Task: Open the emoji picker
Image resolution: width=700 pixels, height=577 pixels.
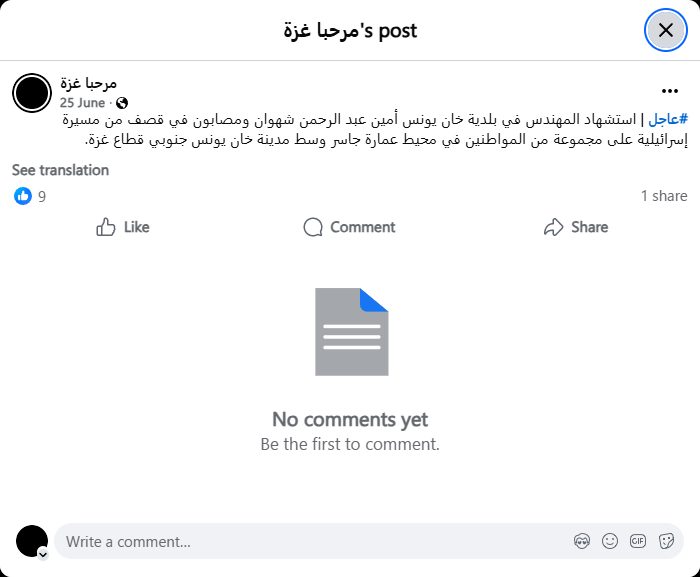Action: point(610,541)
